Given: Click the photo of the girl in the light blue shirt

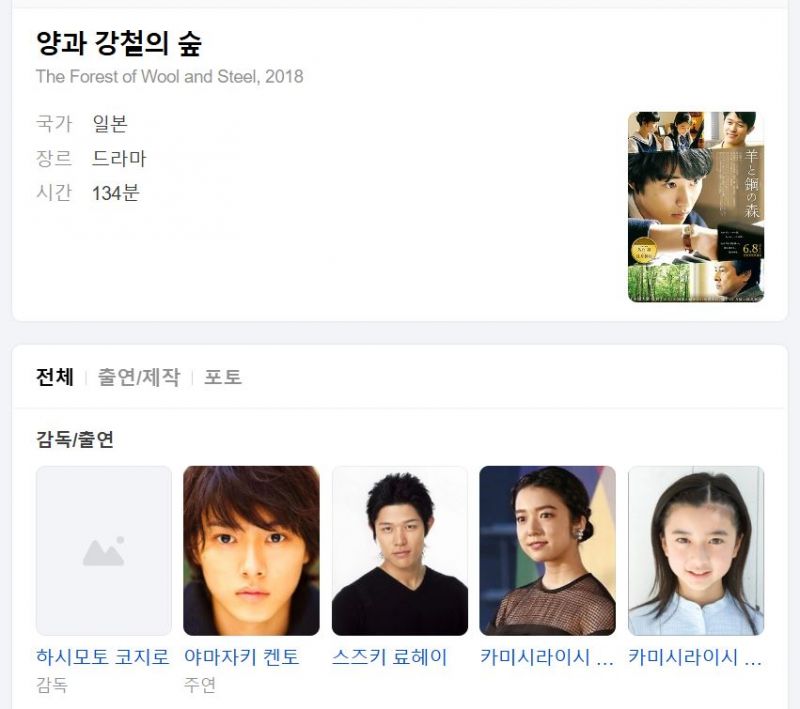Looking at the screenshot, I should click(696, 551).
